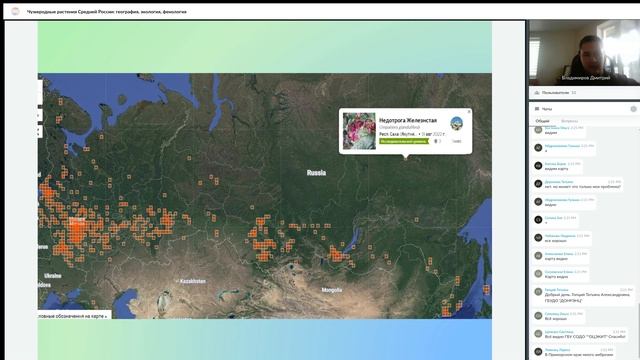Click the Респ. Саха location text
The width and height of the screenshot is (640, 360).
click(x=398, y=134)
